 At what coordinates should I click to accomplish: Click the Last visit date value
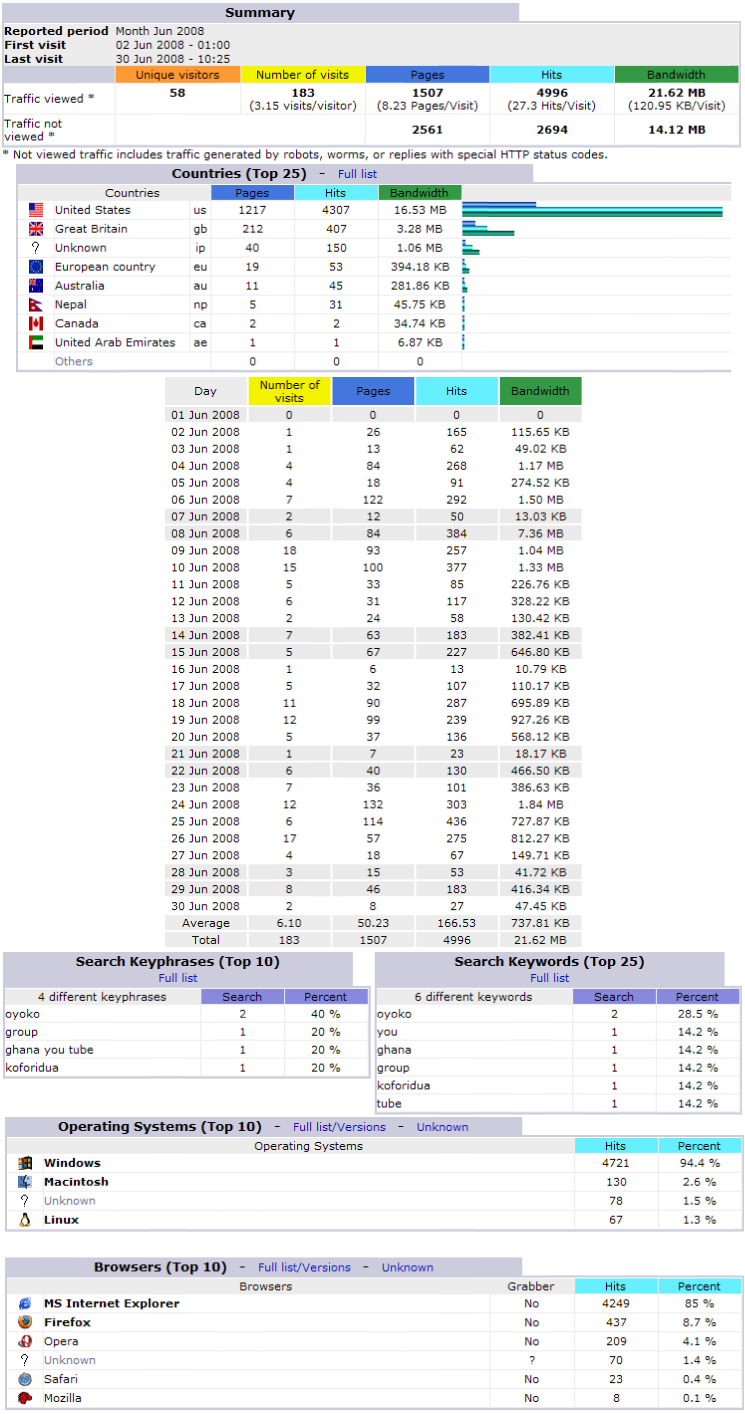[173, 59]
